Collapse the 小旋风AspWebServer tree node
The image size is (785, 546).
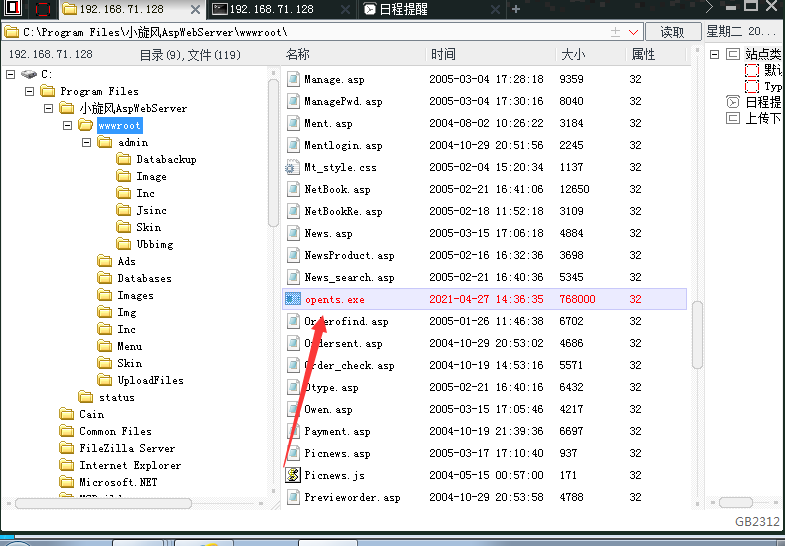(48, 108)
